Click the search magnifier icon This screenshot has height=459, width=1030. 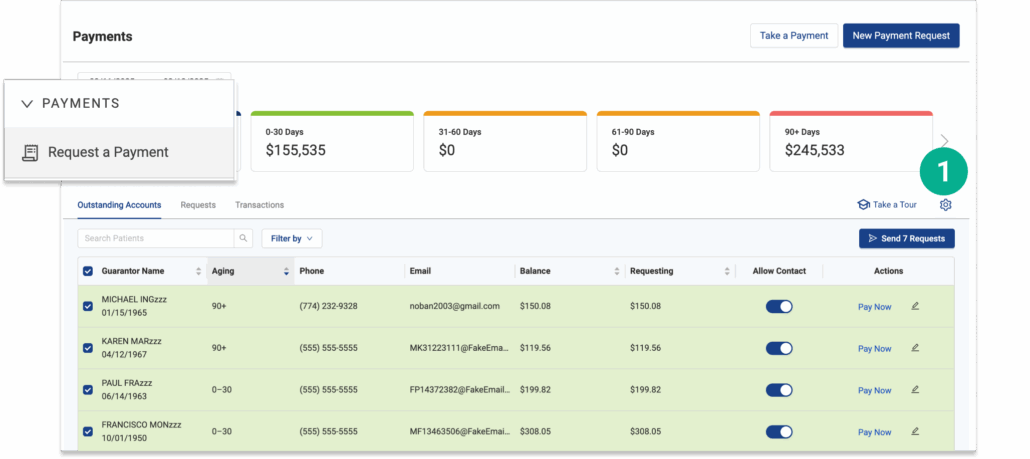(x=243, y=239)
